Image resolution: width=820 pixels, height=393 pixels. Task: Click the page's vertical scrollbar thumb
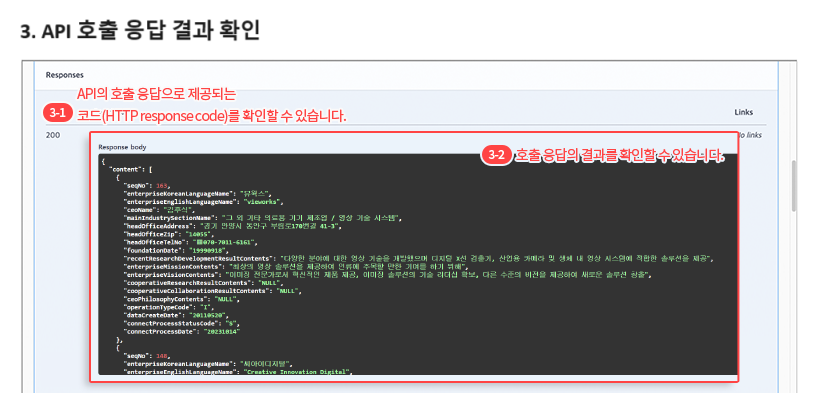coord(794,186)
